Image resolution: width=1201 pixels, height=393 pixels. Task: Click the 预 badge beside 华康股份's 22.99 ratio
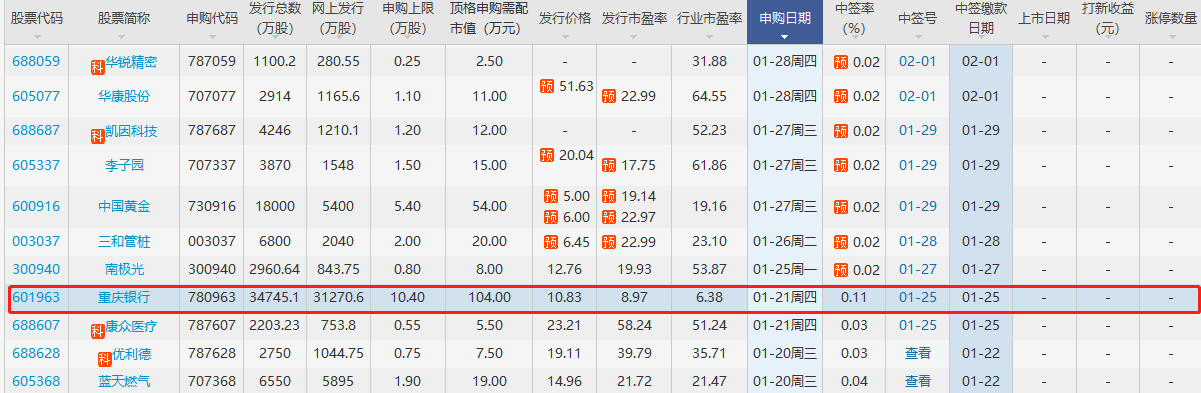click(609, 97)
